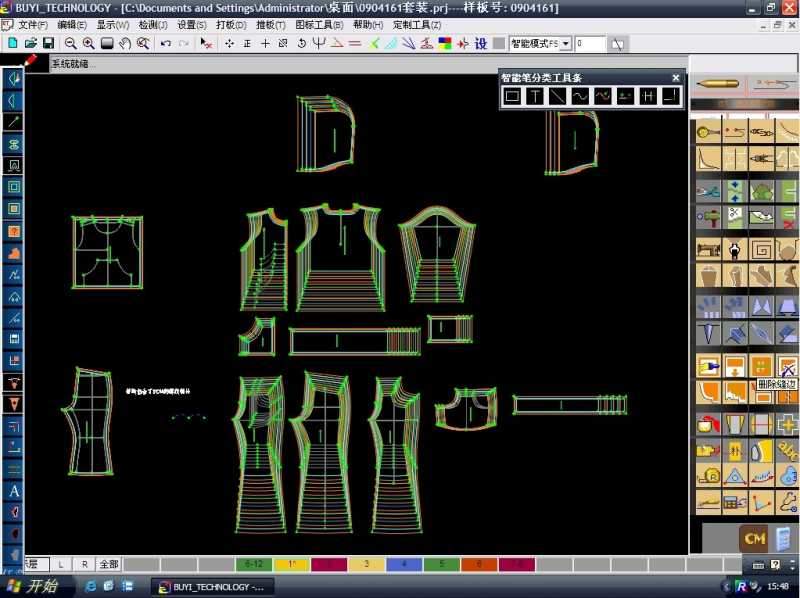Click the Save icon on the main toolbar
The image size is (800, 598).
tap(47, 43)
